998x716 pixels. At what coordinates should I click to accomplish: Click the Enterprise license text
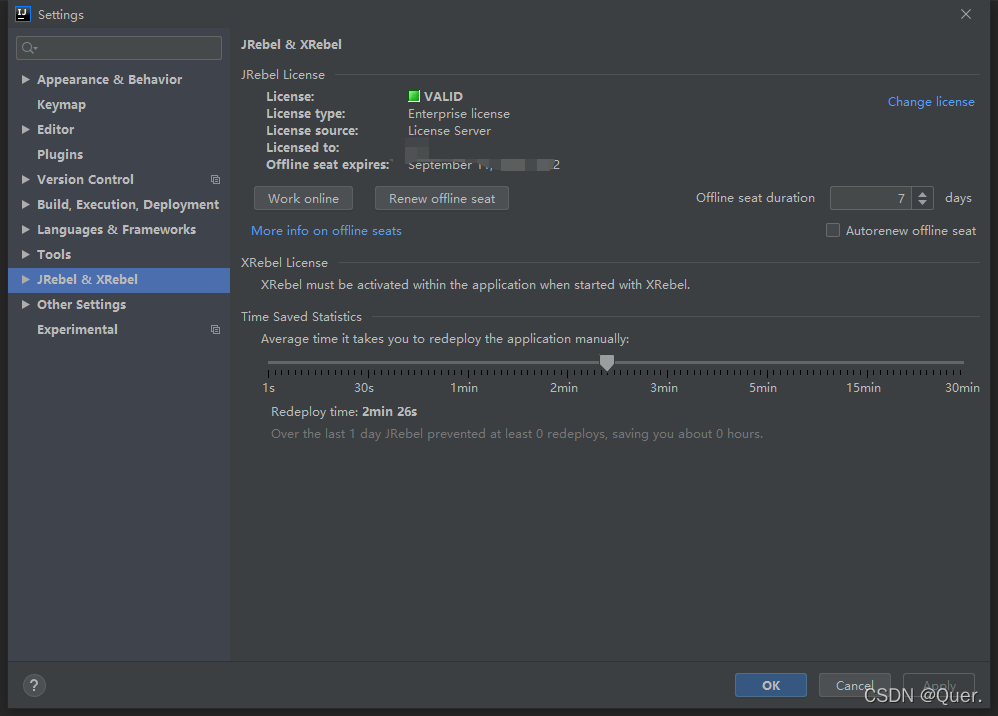[459, 114]
